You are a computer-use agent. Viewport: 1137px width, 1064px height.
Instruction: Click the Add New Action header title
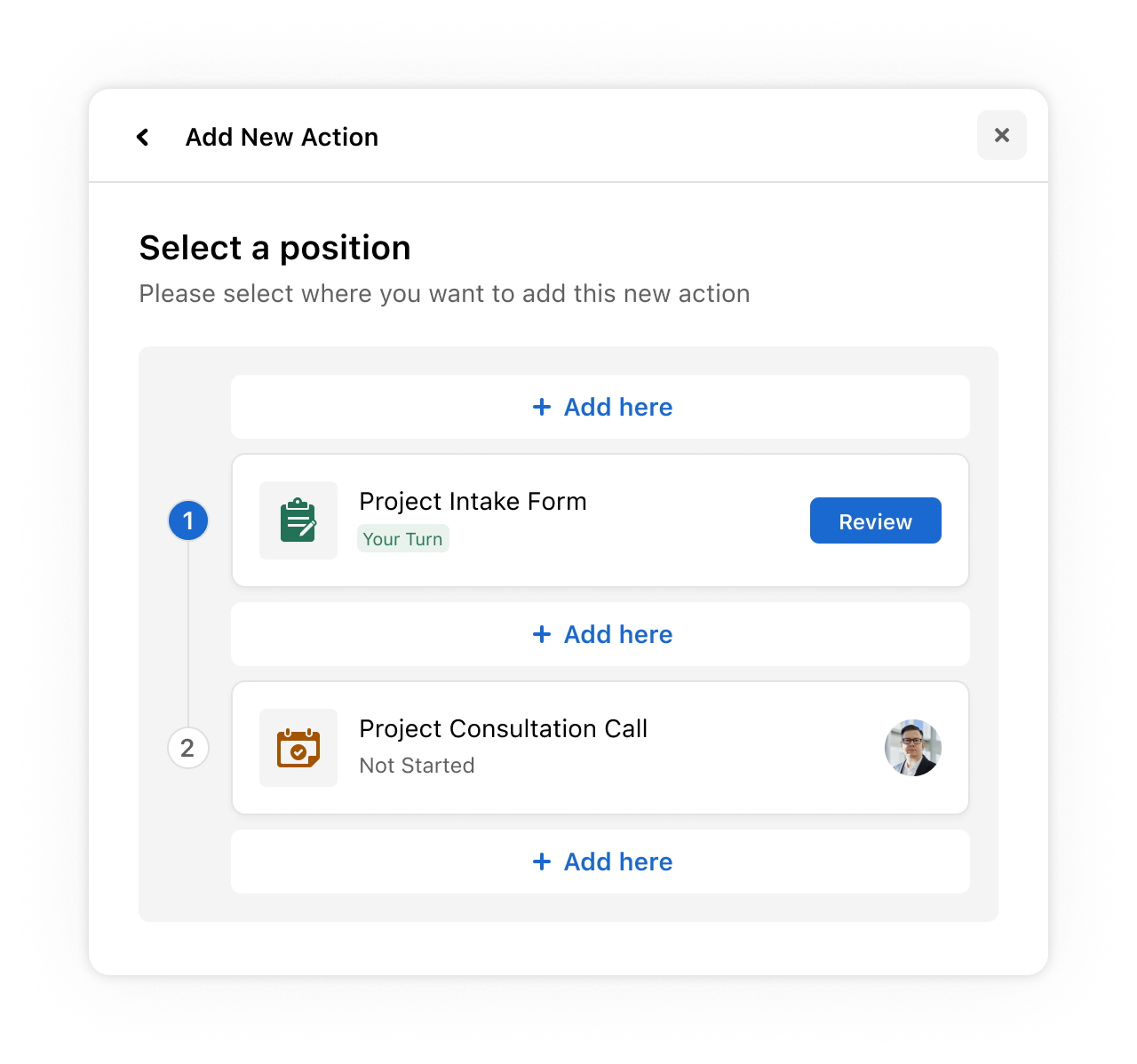(x=282, y=137)
